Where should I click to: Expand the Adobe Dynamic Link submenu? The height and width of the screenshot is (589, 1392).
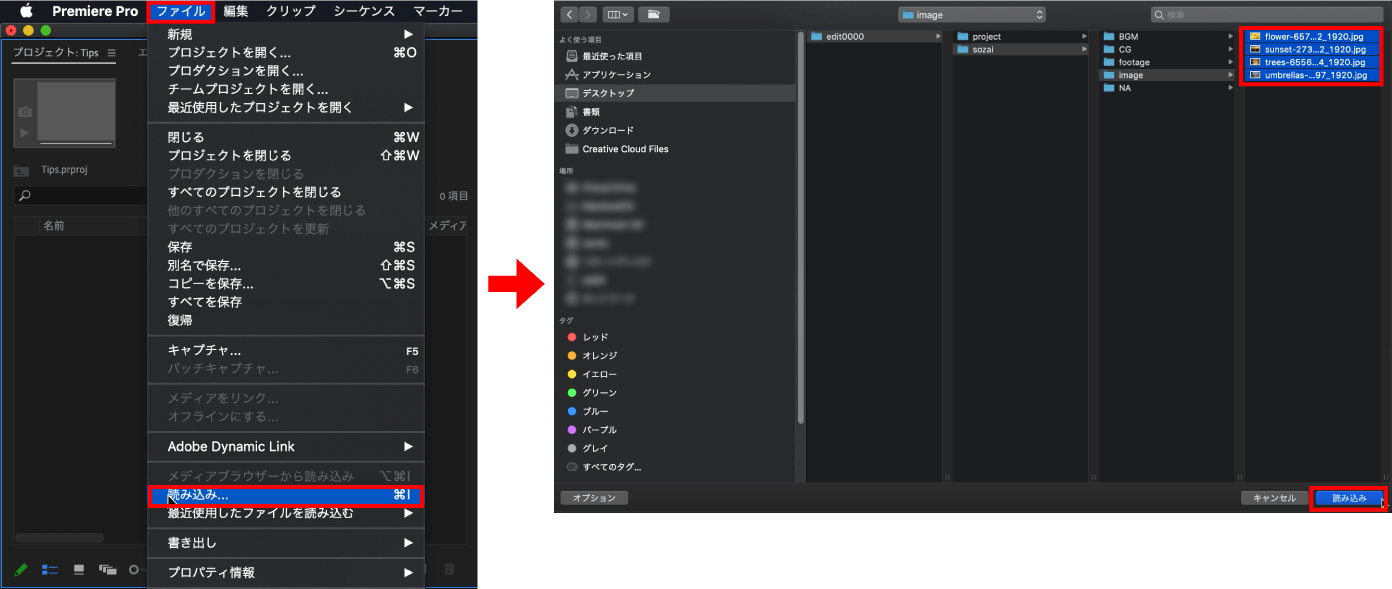pyautogui.click(x=286, y=446)
